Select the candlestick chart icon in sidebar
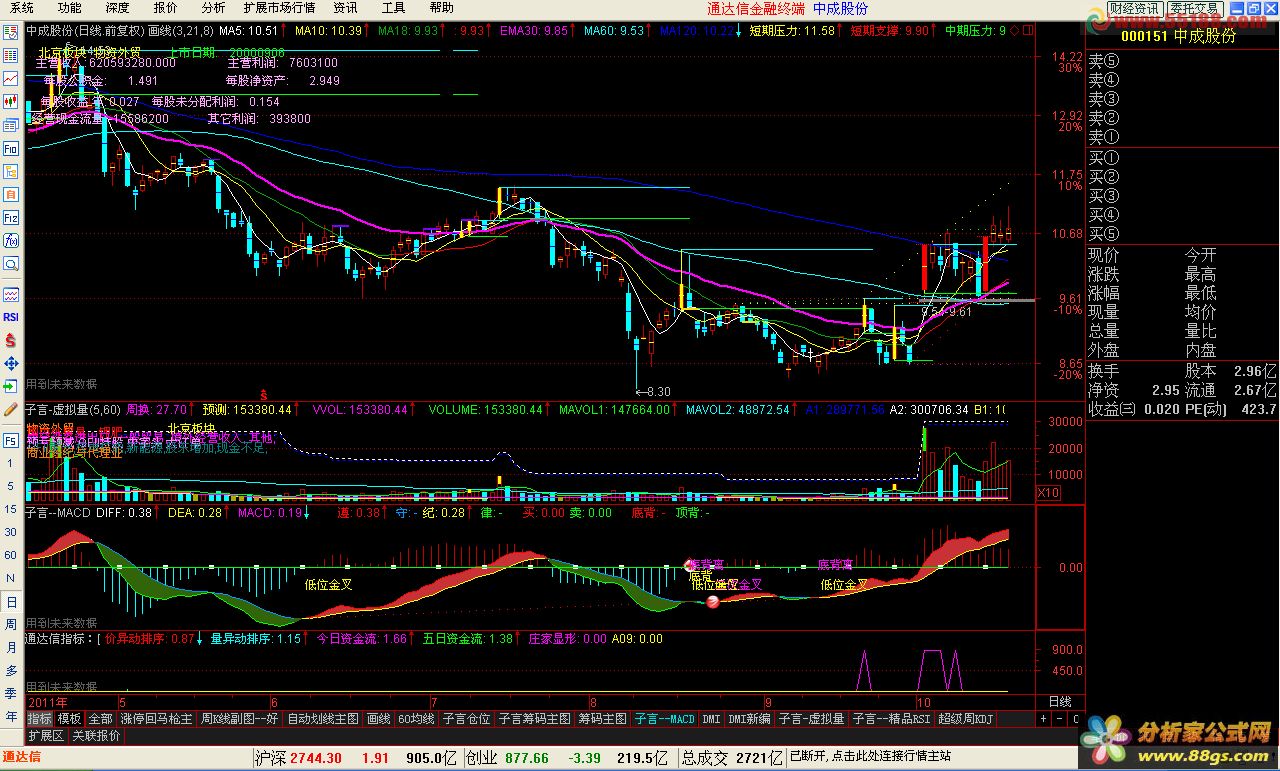The height and width of the screenshot is (771, 1280). point(11,101)
